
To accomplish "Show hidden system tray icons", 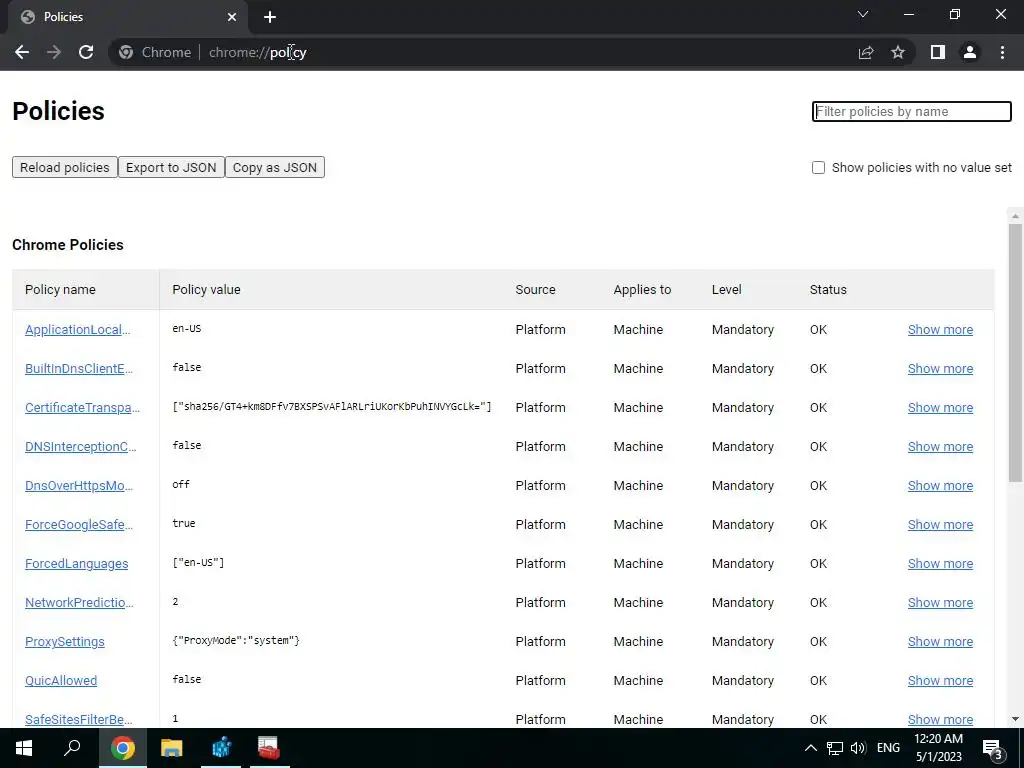I will pyautogui.click(x=810, y=748).
